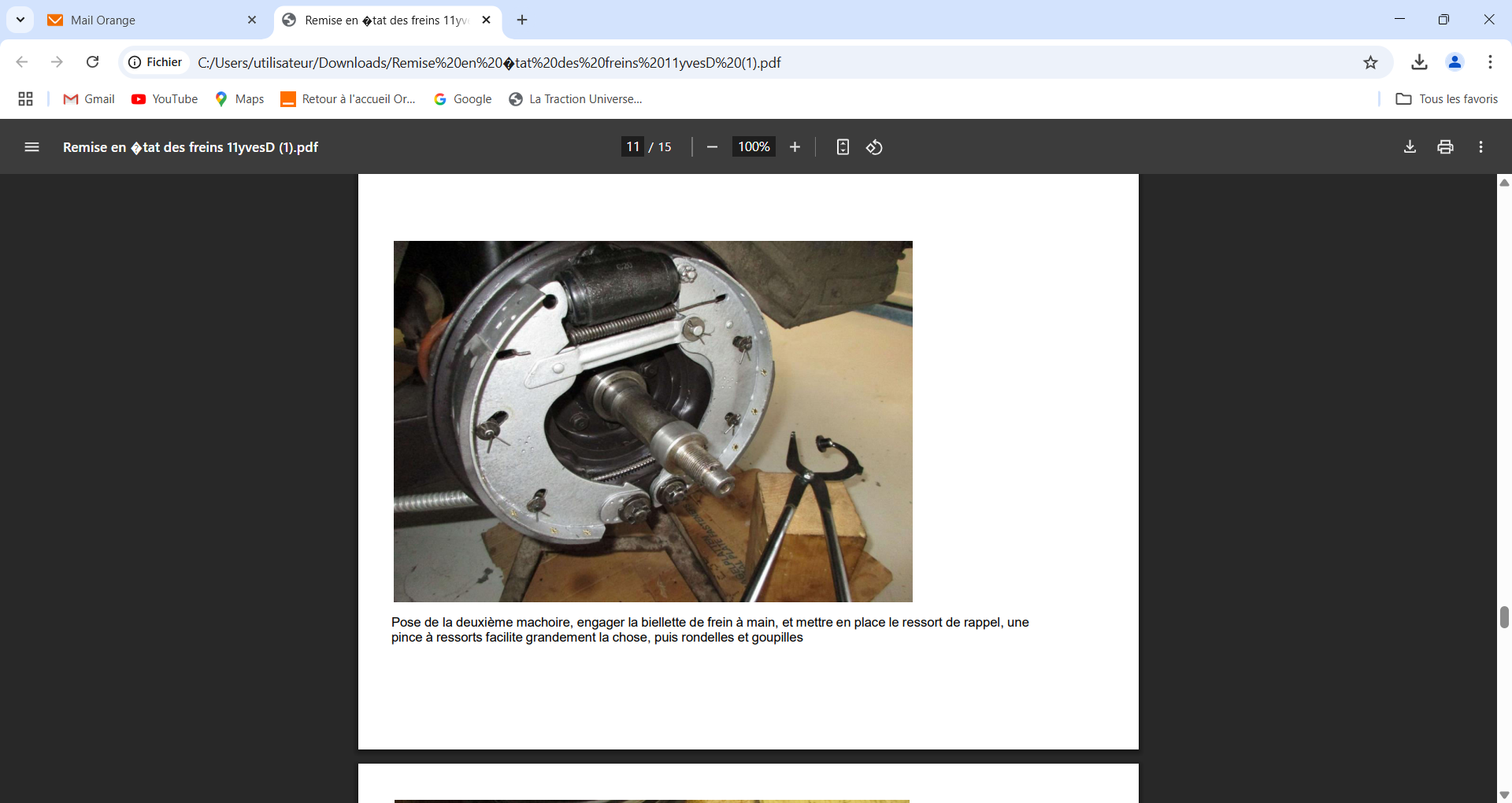
Task: Click the vertical scrollbar thumb
Action: tap(1504, 617)
